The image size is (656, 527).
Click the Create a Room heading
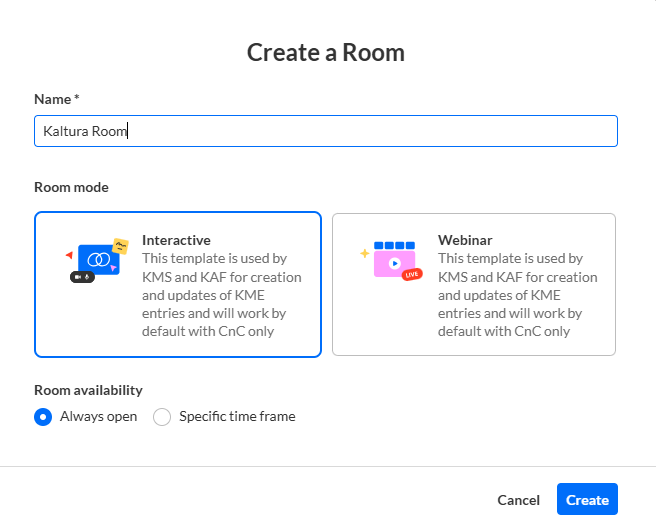(x=325, y=53)
